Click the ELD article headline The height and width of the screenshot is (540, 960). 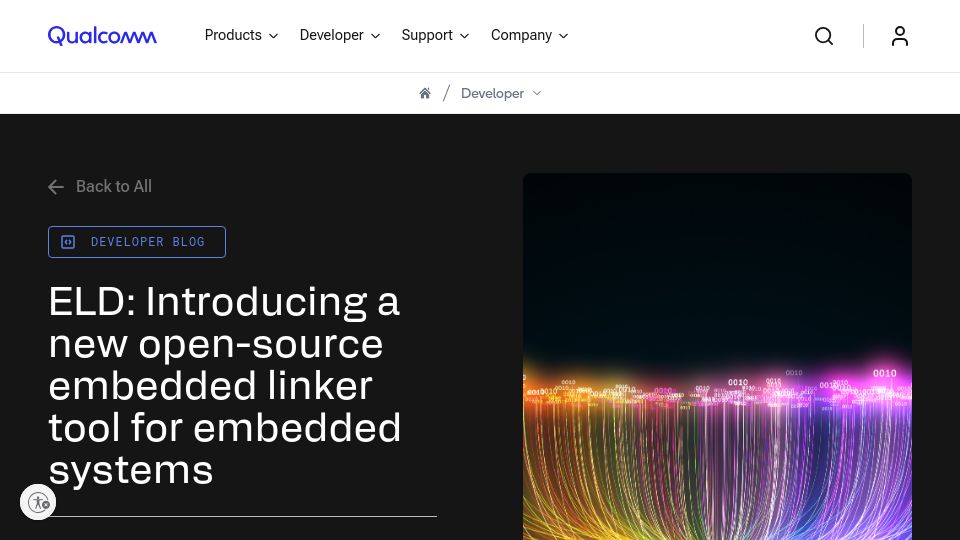[225, 385]
